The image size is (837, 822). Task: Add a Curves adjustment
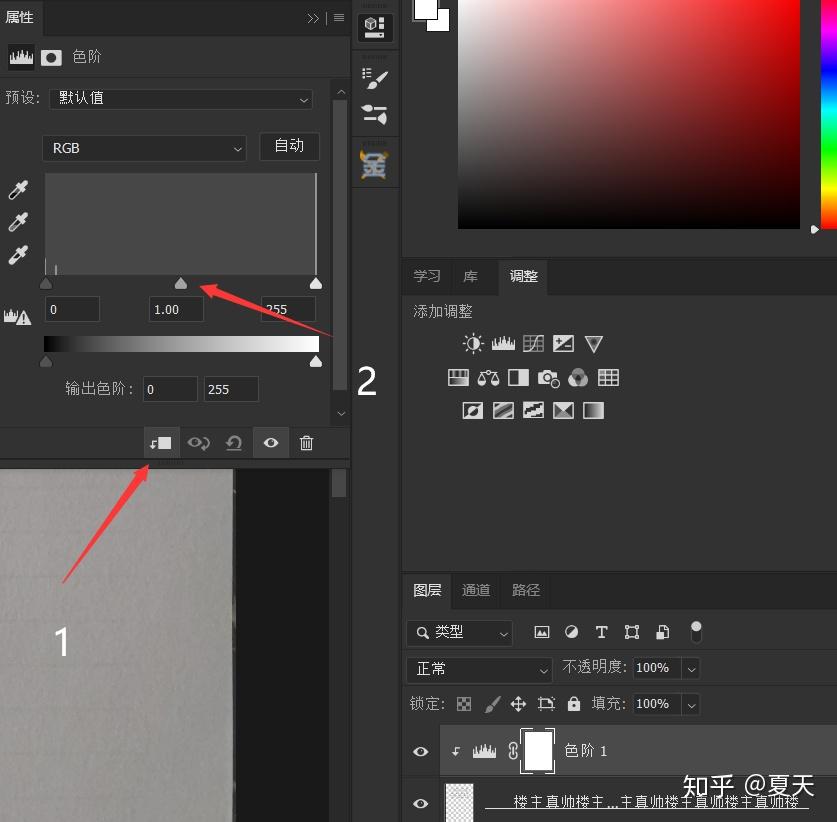[533, 343]
